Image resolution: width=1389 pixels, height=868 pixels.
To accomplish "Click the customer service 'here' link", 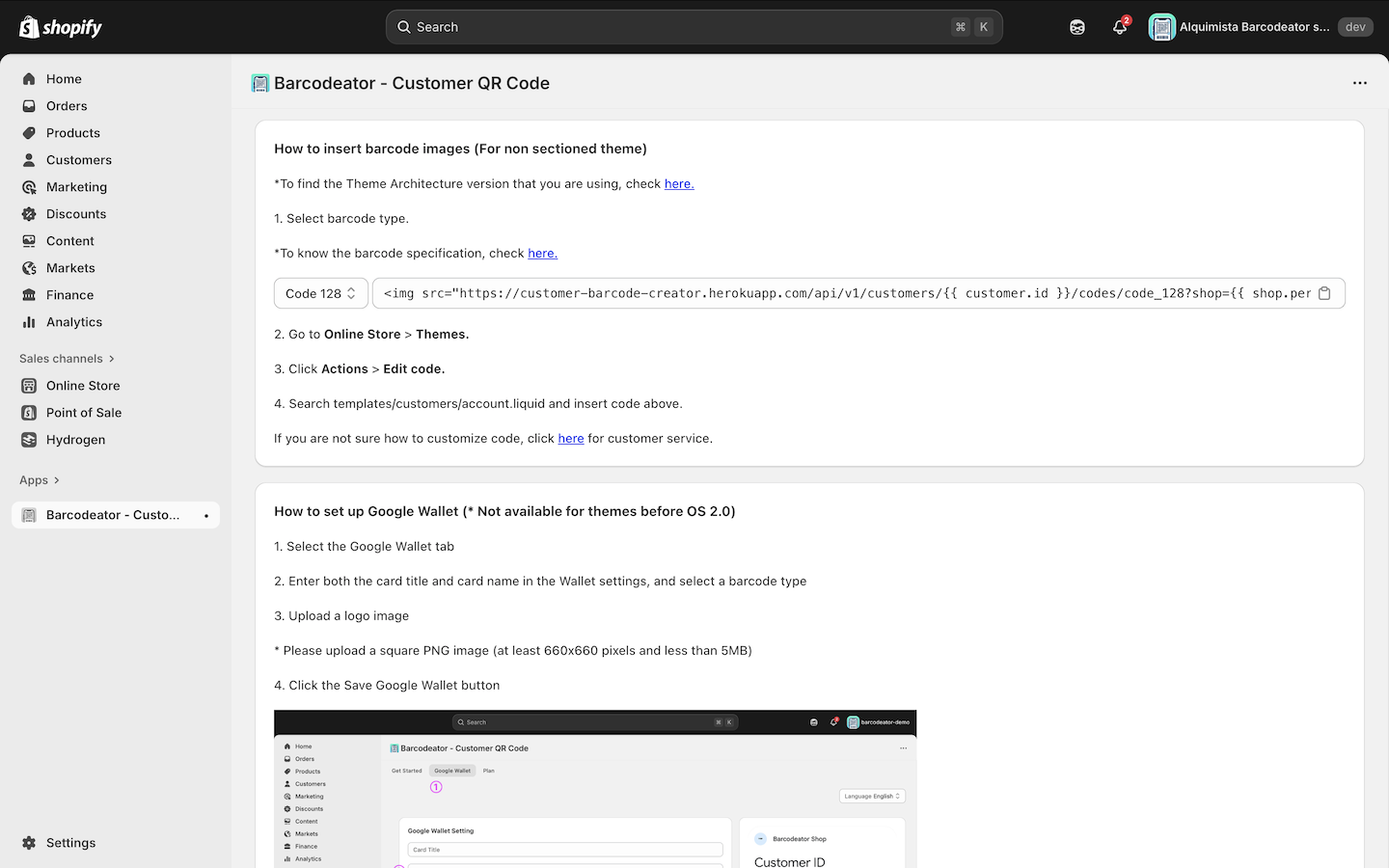I will [570, 438].
